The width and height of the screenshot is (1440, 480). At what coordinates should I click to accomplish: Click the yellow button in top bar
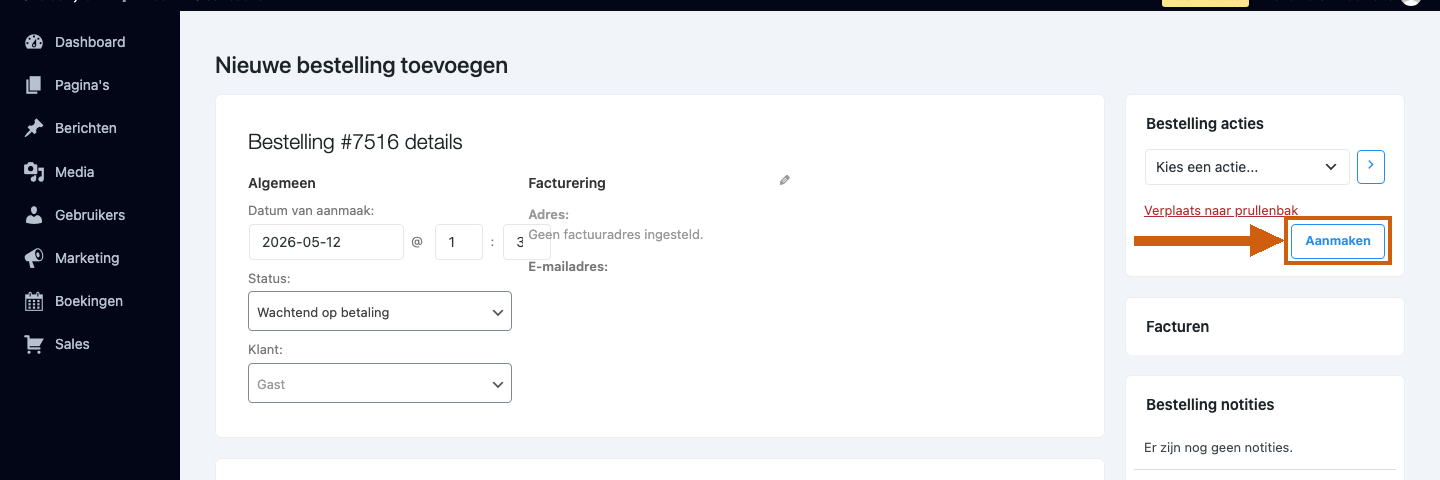click(1205, 3)
